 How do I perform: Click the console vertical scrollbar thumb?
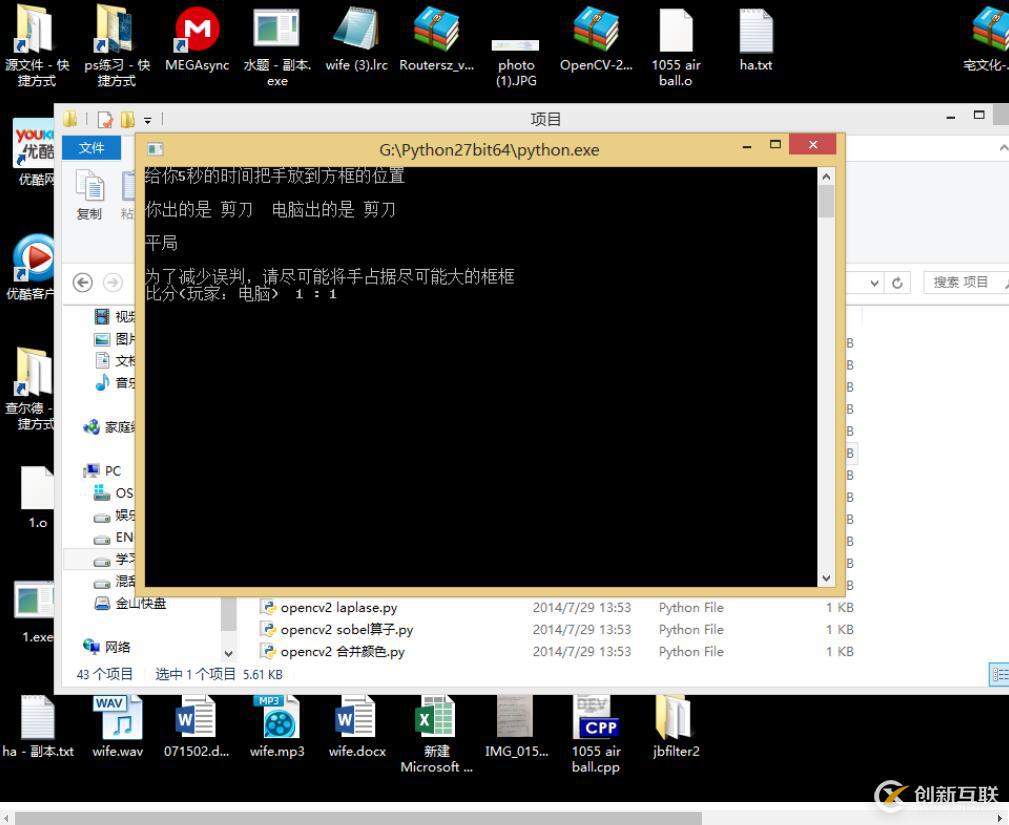(x=826, y=201)
